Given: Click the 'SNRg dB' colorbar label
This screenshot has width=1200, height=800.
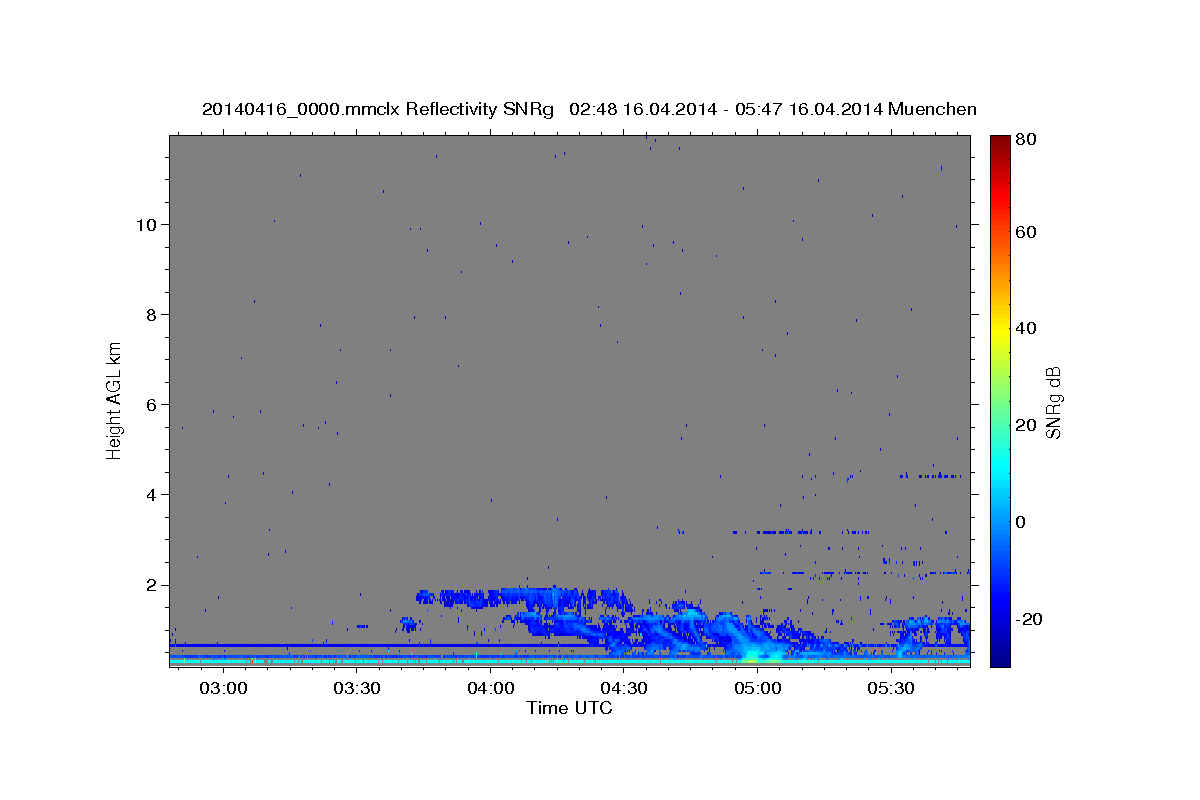Looking at the screenshot, I should click(x=1053, y=402).
